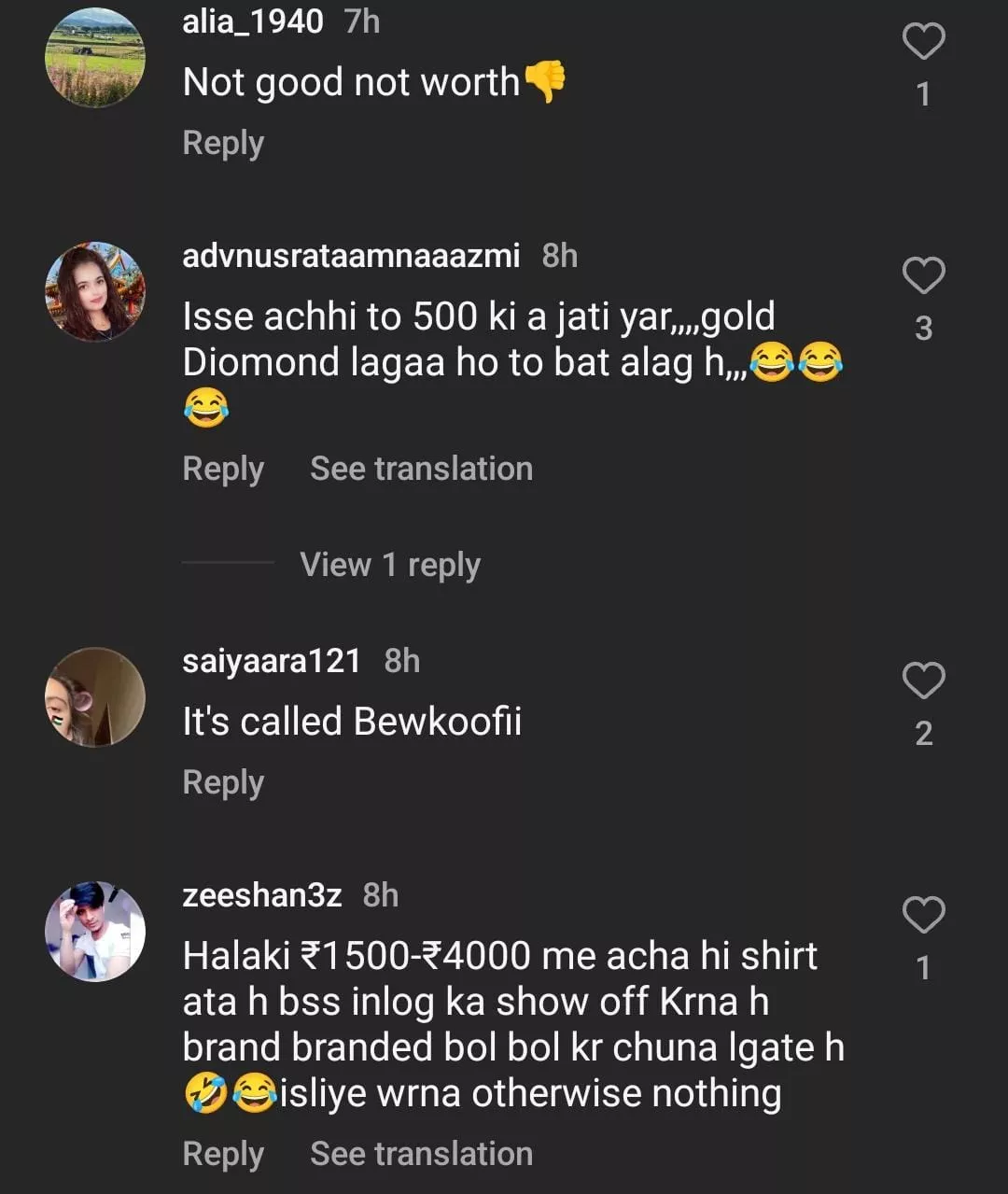Tap saiyaara121's avatar

[95, 697]
